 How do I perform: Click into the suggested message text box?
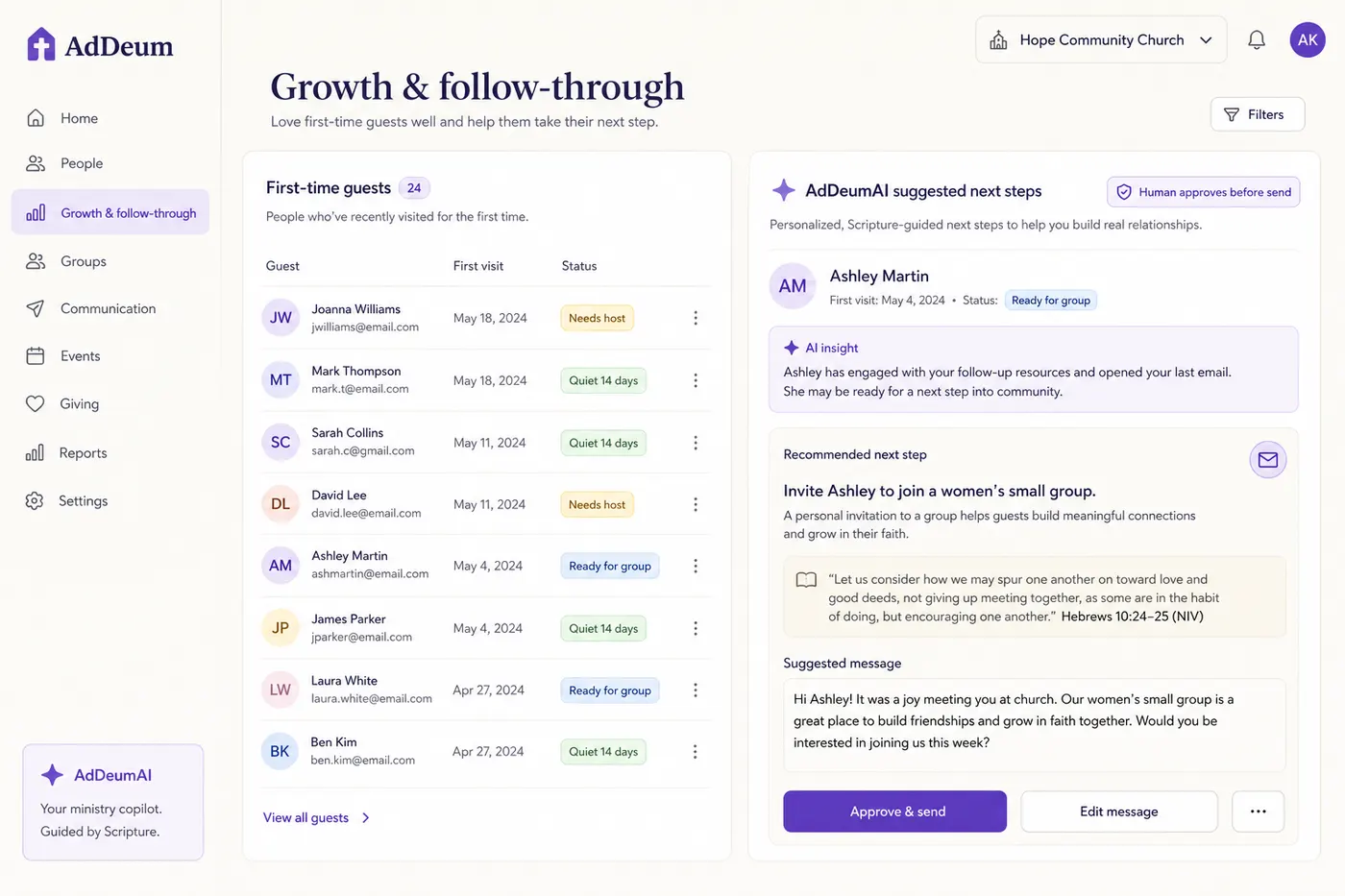(x=1035, y=725)
